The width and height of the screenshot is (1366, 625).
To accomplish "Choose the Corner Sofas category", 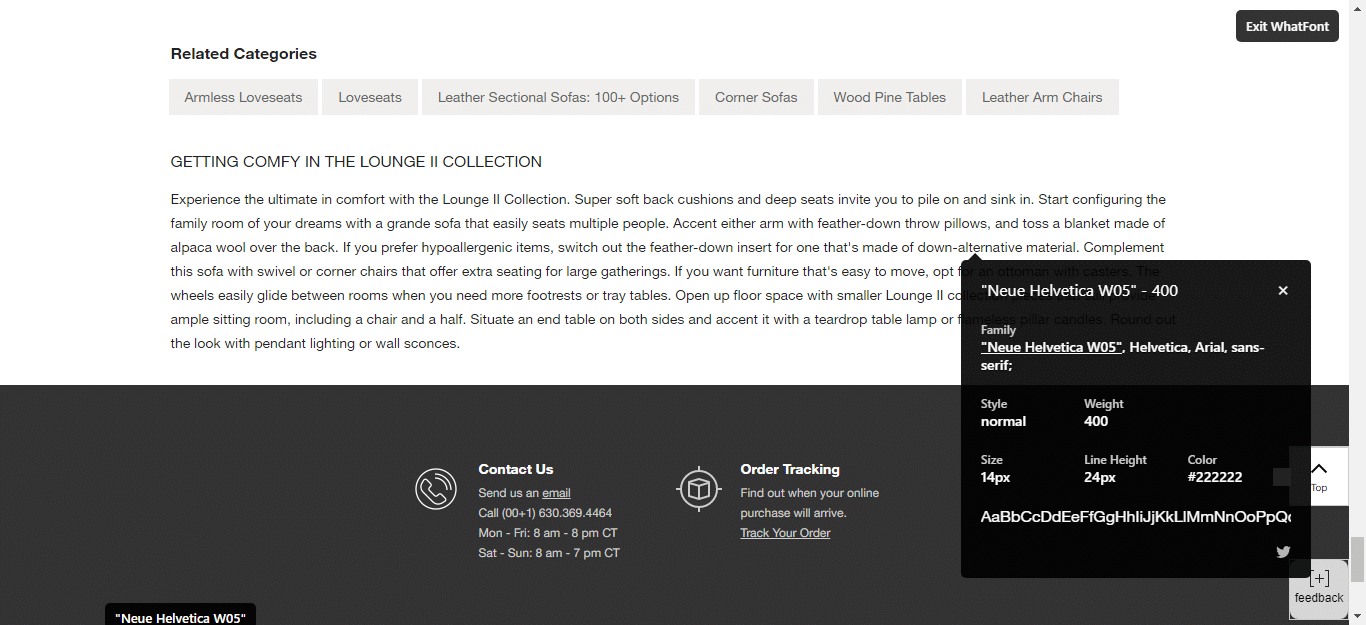I will [x=756, y=97].
